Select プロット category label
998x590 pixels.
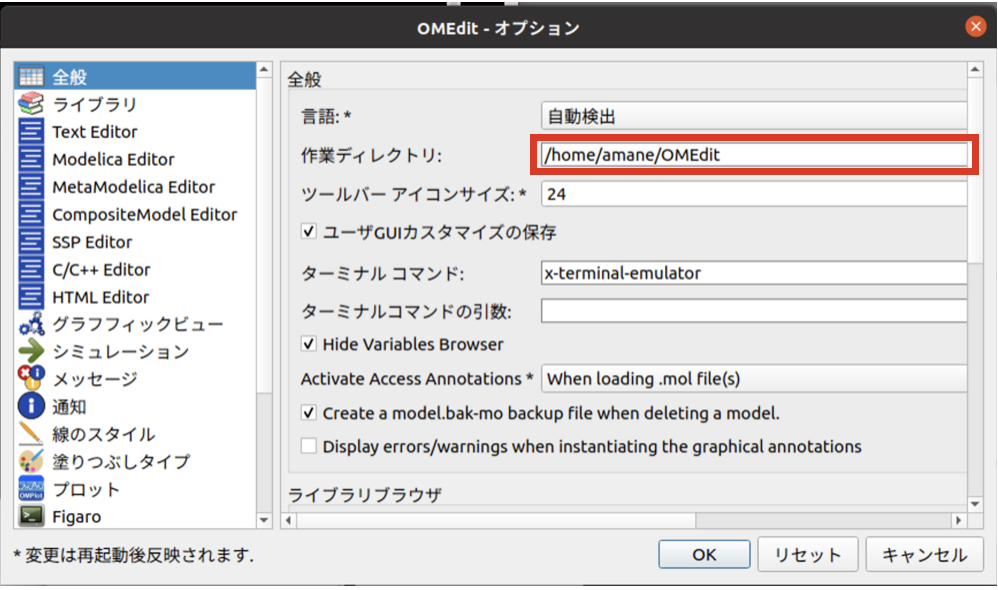click(x=86, y=489)
